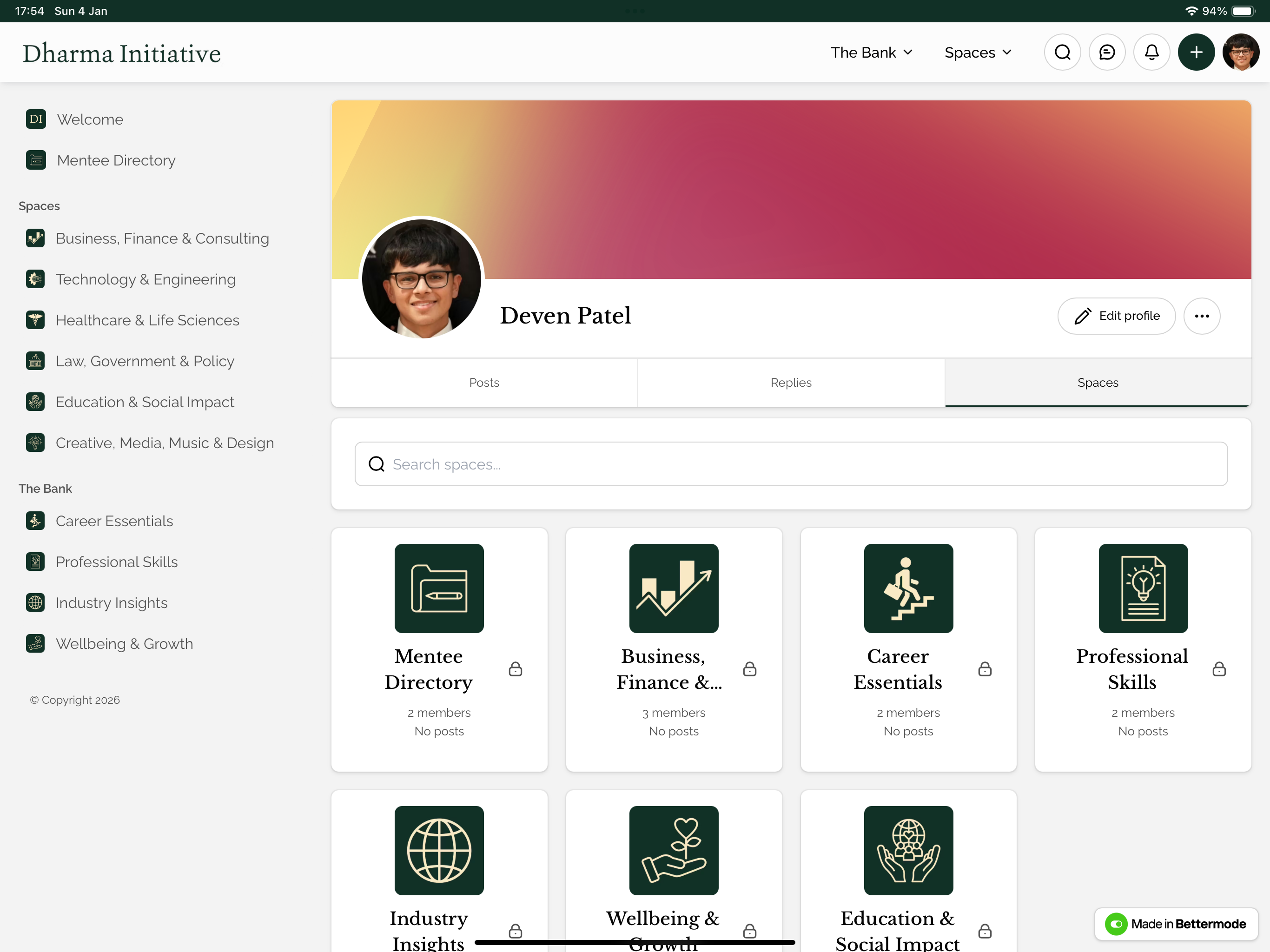1270x952 pixels.
Task: Click the Professional Skills sidebar icon
Action: [x=35, y=561]
